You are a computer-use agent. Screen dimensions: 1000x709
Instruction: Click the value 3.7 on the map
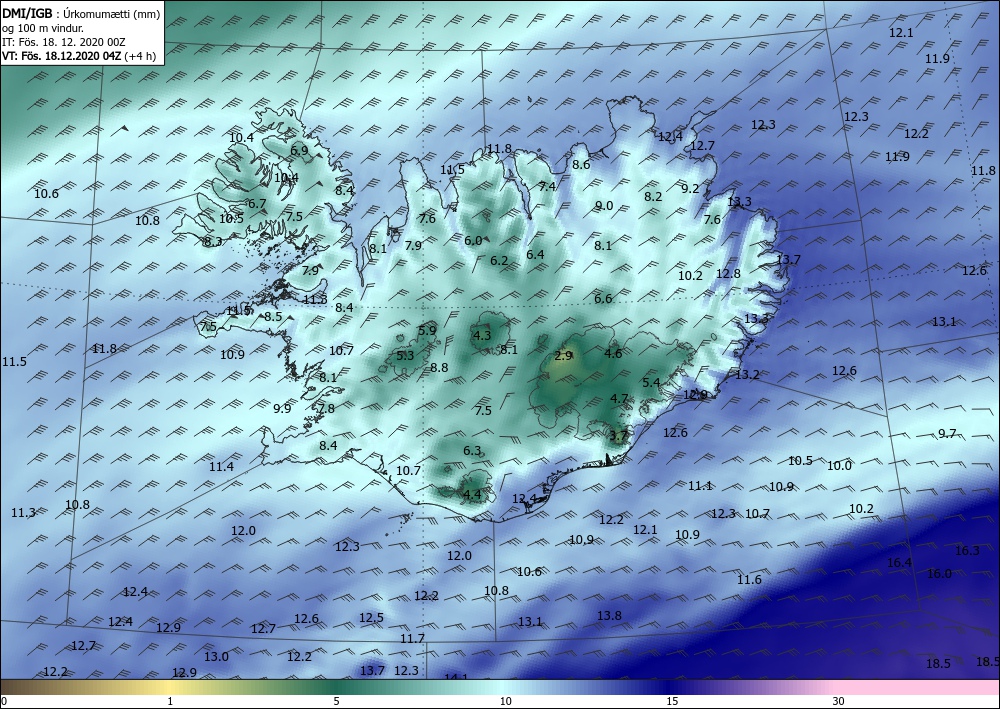pos(619,436)
